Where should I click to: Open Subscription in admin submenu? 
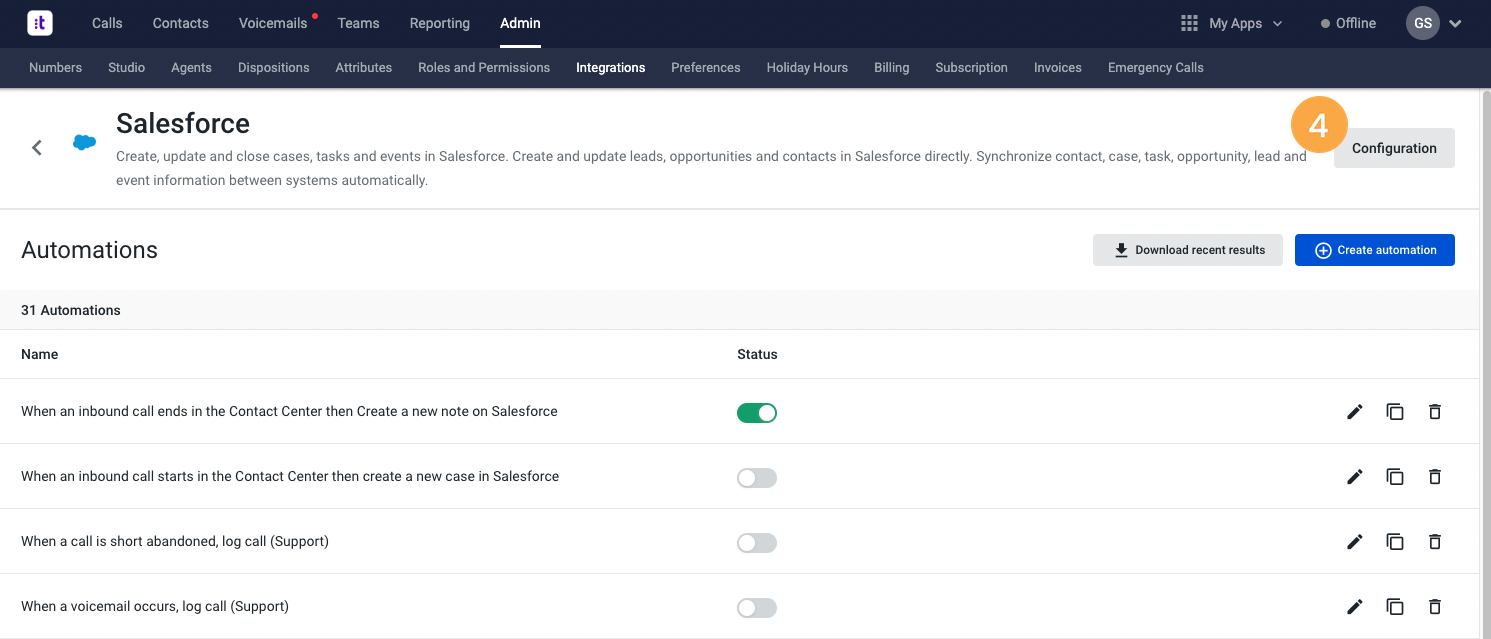[972, 68]
